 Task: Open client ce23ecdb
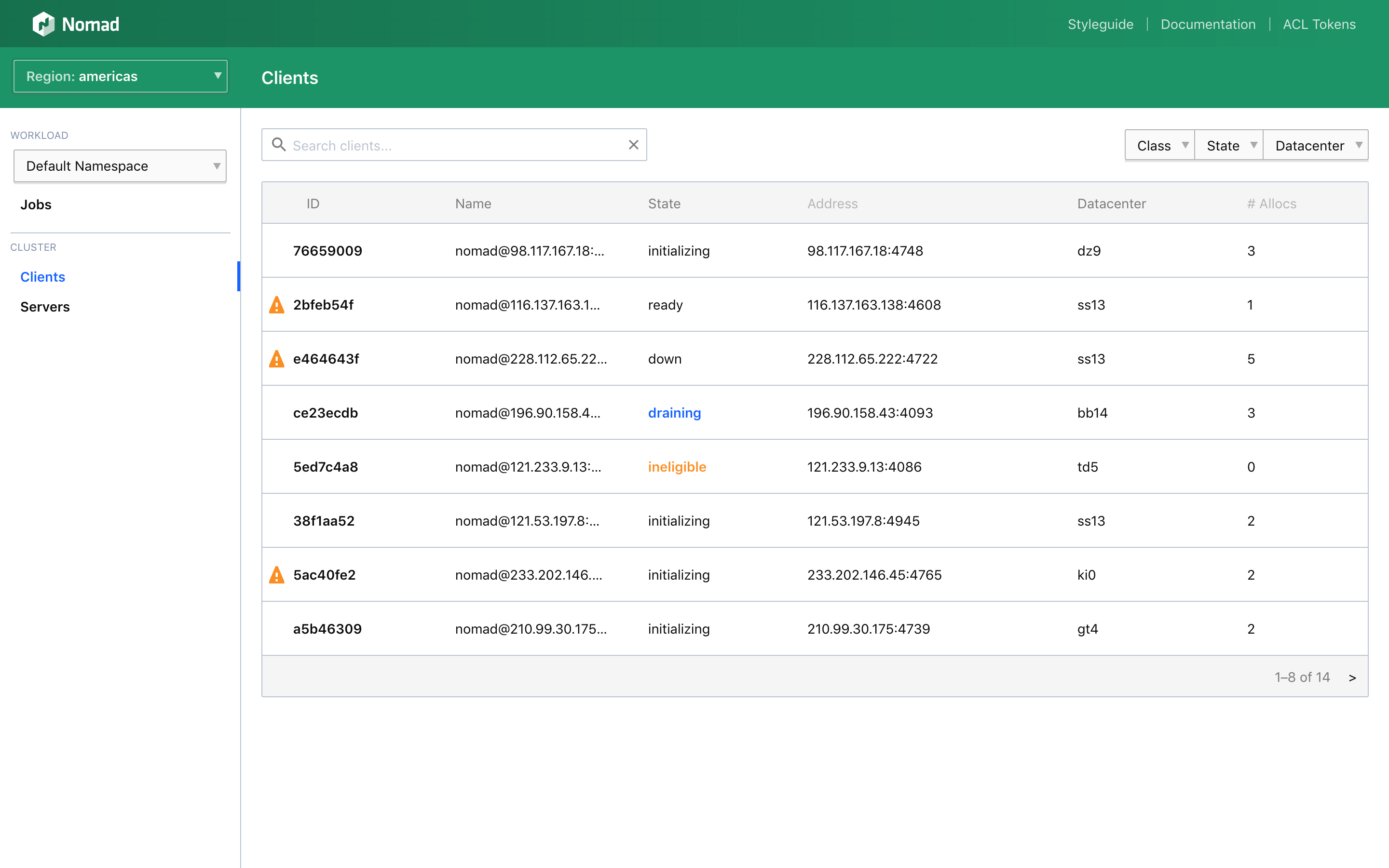click(x=326, y=413)
